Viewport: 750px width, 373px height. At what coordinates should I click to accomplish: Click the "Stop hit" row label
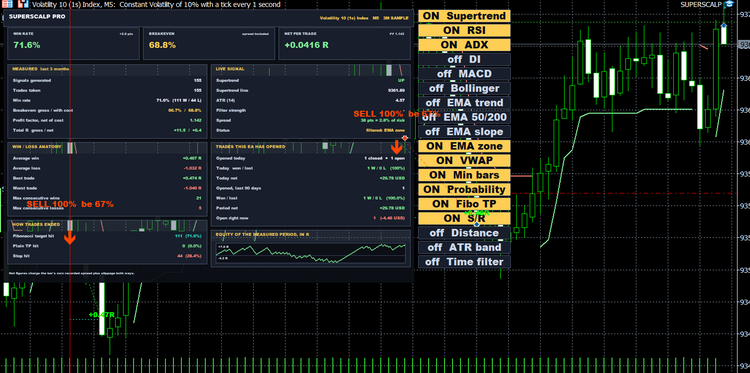pyautogui.click(x=22, y=256)
